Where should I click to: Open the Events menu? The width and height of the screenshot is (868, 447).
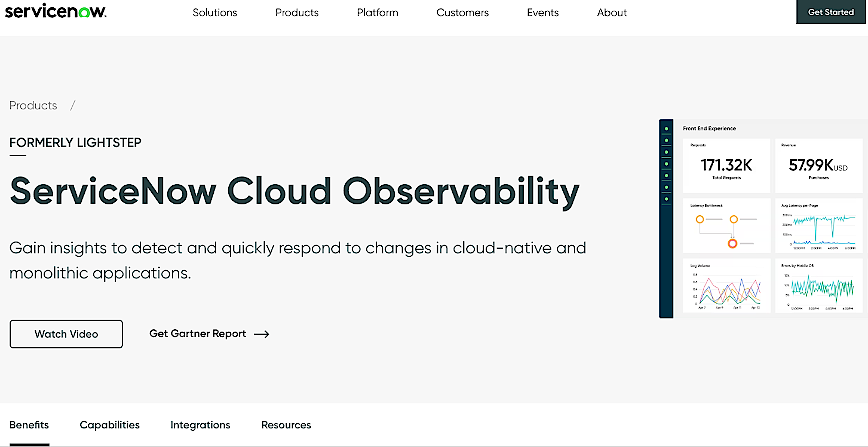542,12
